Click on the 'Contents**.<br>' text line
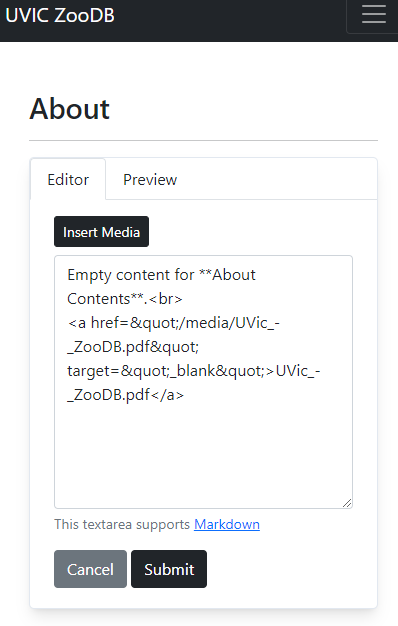The width and height of the screenshot is (398, 626). (125, 299)
